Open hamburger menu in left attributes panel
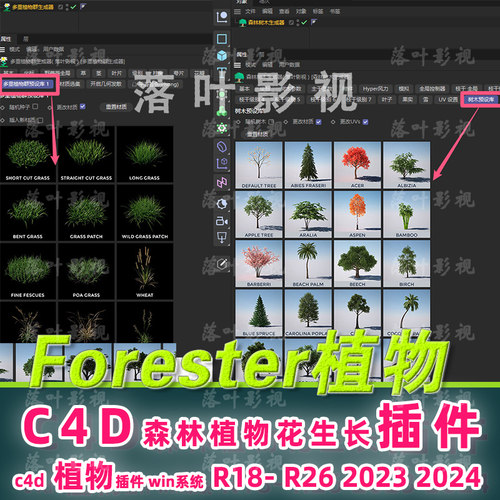Viewport: 500px width, 500px height. click(x=3, y=49)
